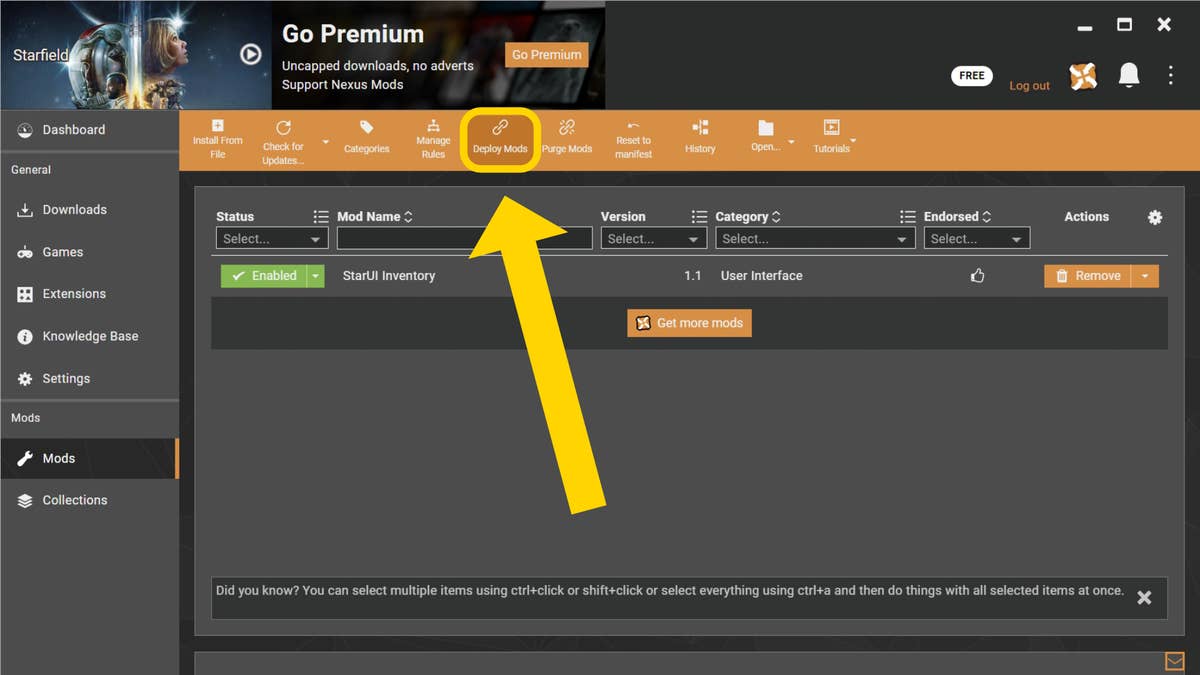This screenshot has height=675, width=1200.
Task: Go to Downloads in the sidebar
Action: coord(74,210)
